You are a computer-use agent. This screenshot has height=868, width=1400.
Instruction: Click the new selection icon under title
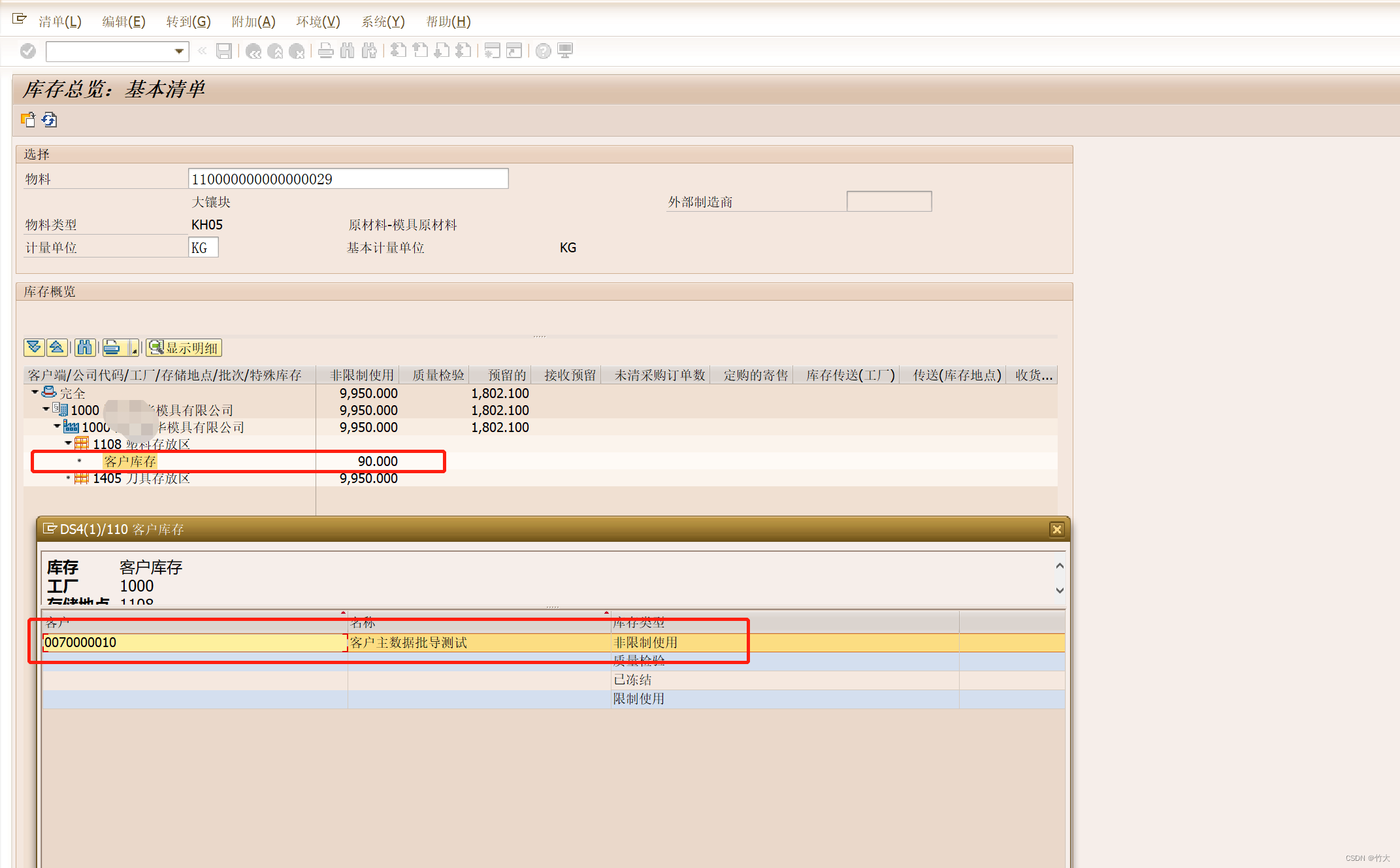tap(28, 120)
